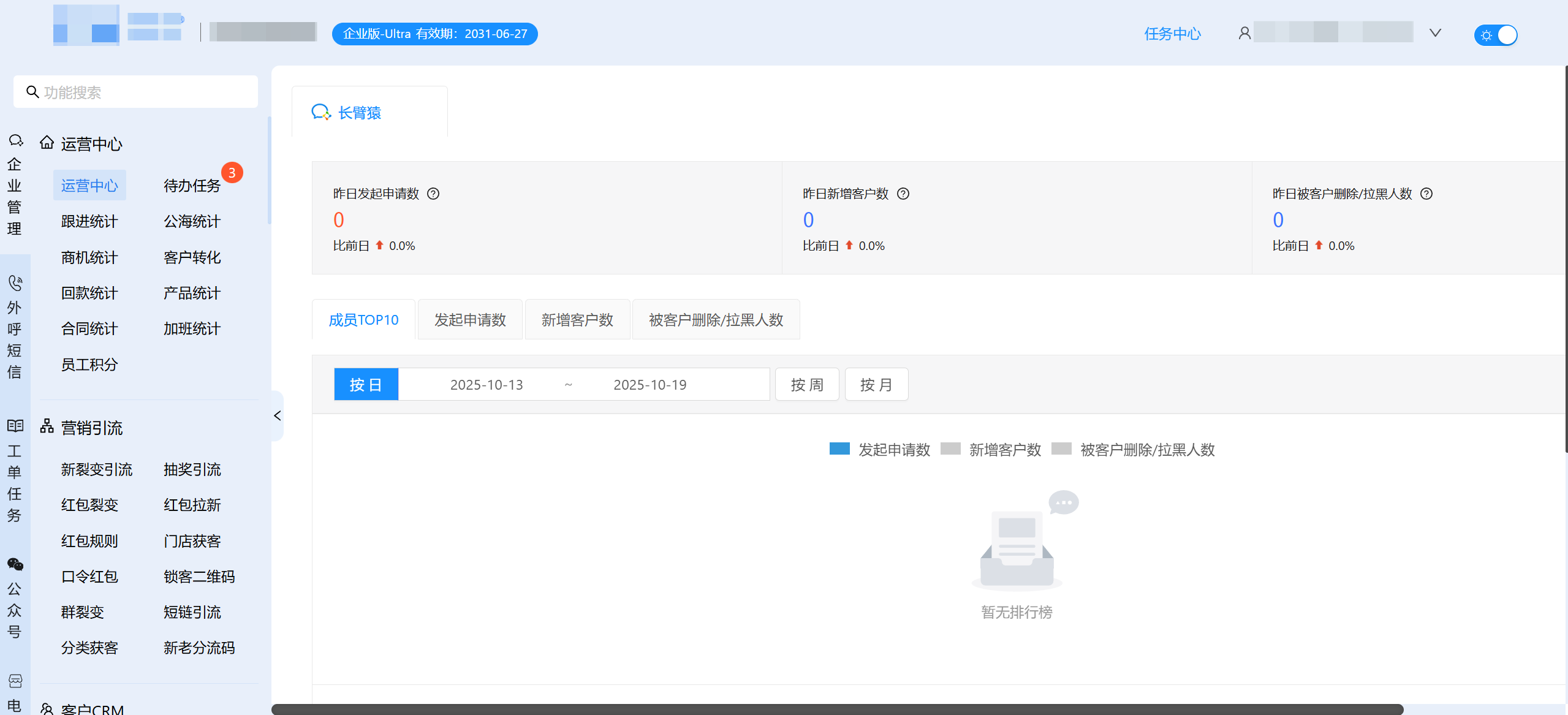The width and height of the screenshot is (1568, 715).
Task: Open 外呼短信 phone icon in left rail
Action: pos(15,283)
